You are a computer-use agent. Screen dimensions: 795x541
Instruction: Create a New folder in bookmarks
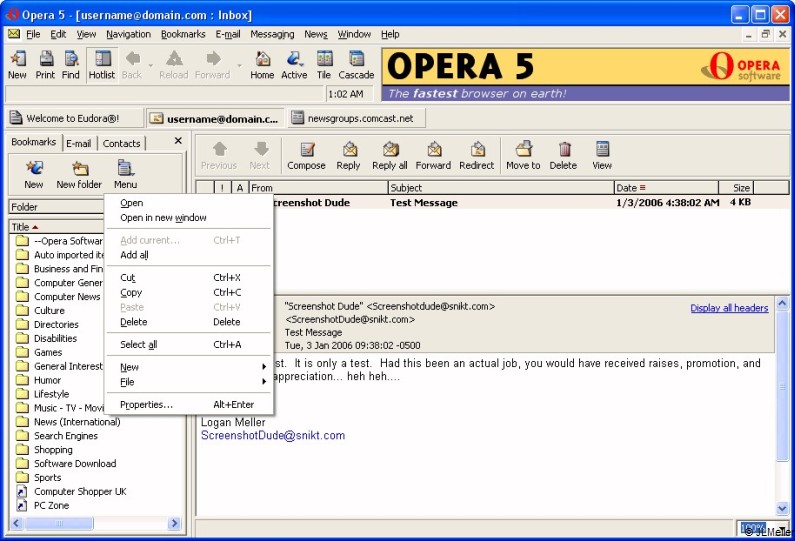tap(79, 175)
